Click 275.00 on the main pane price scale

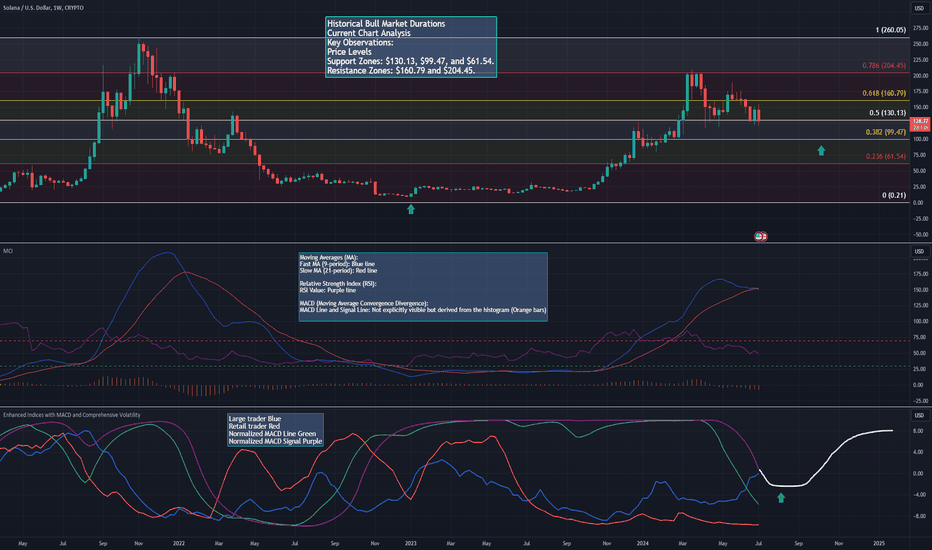921,28
